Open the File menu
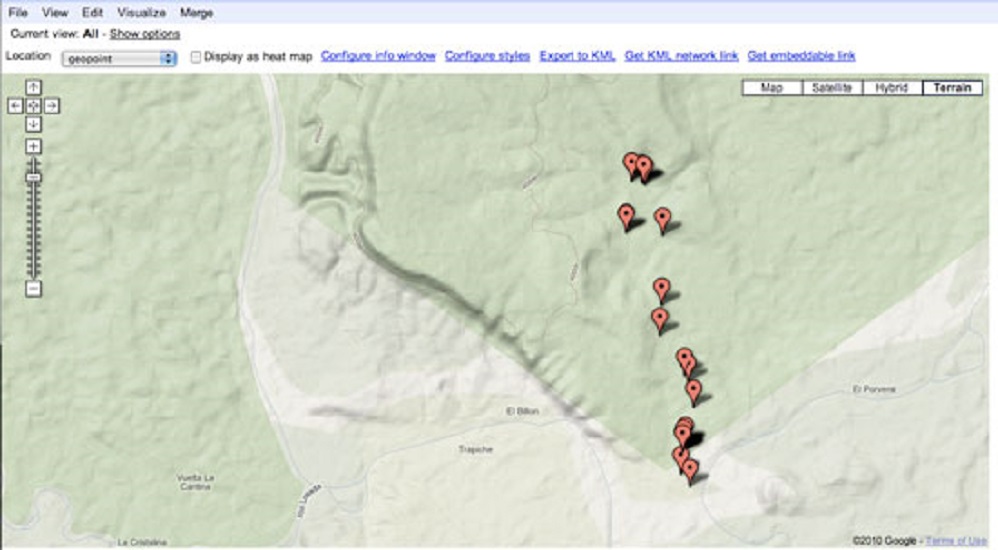The width and height of the screenshot is (998, 550). tap(18, 13)
